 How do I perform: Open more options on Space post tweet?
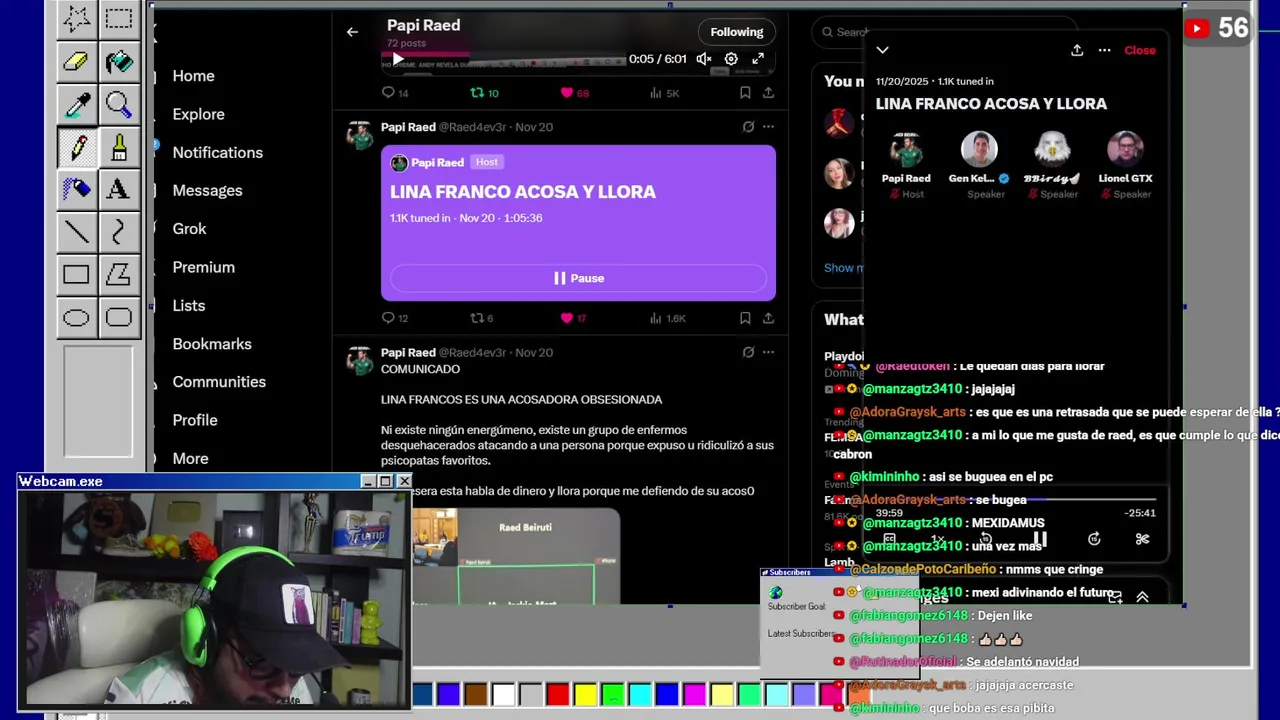pyautogui.click(x=768, y=127)
